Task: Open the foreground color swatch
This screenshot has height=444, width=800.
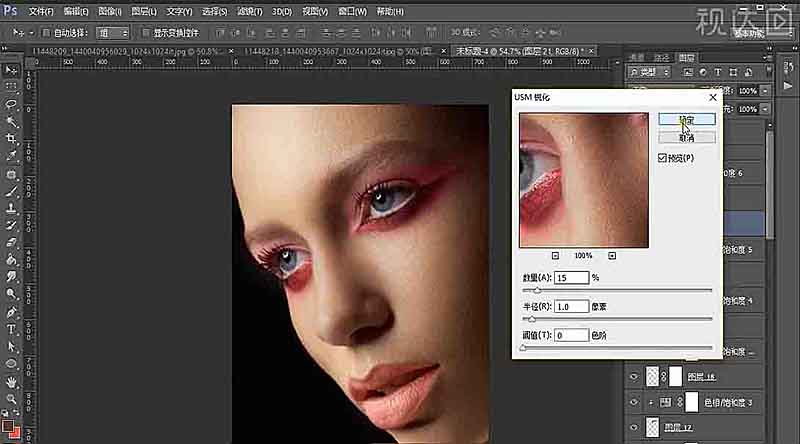Action: pos(8,426)
